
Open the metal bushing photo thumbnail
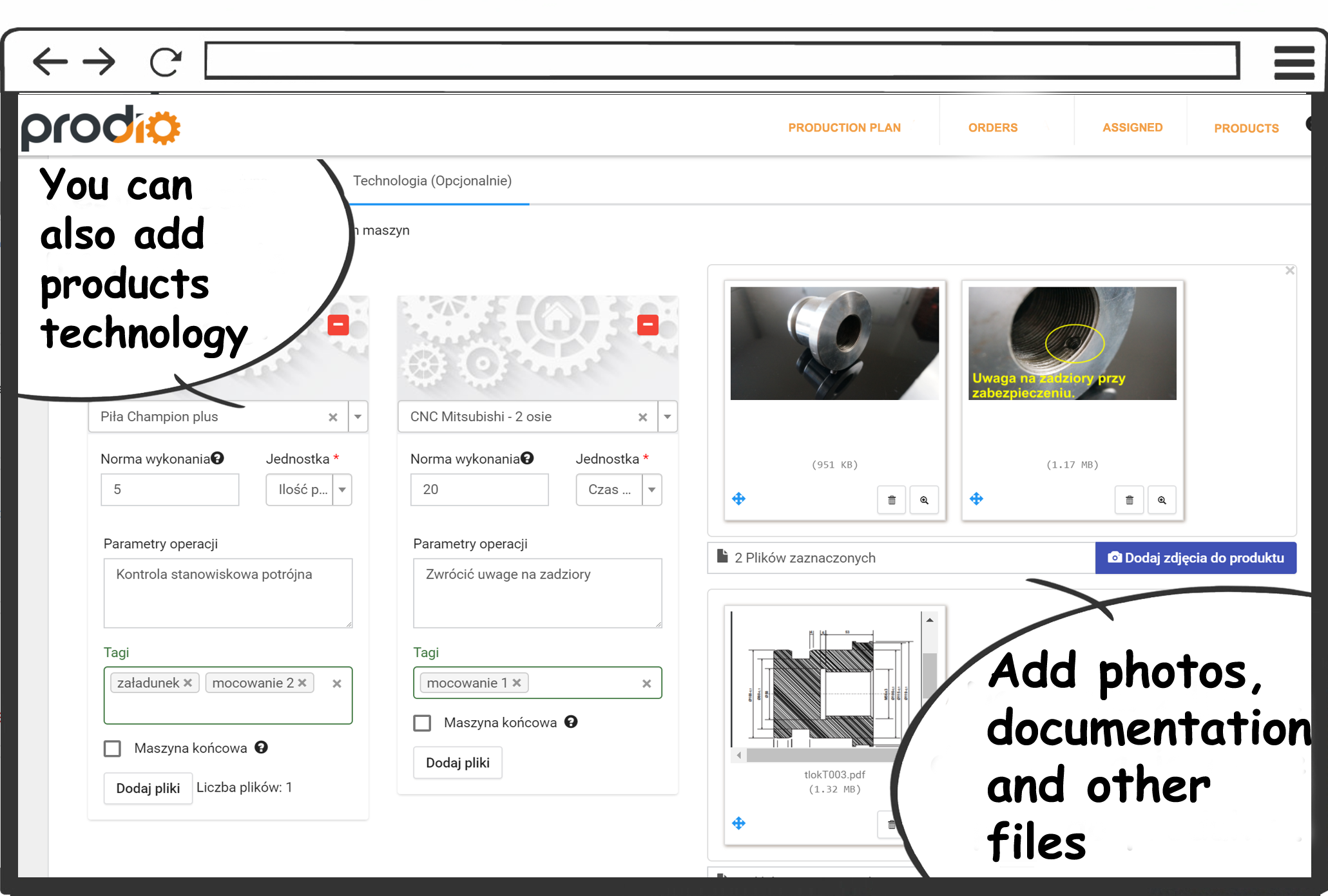coord(834,343)
